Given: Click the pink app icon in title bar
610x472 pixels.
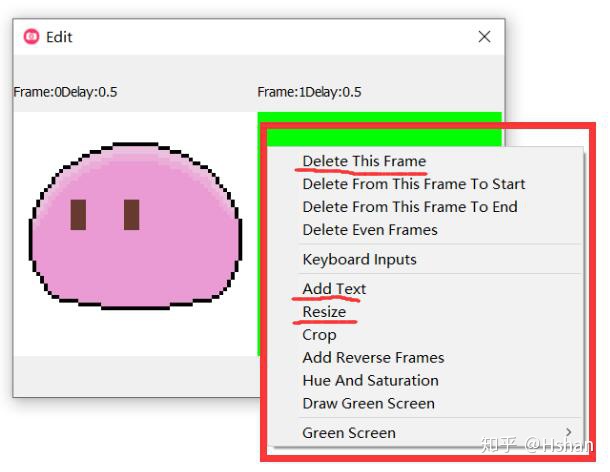Looking at the screenshot, I should pos(32,37).
